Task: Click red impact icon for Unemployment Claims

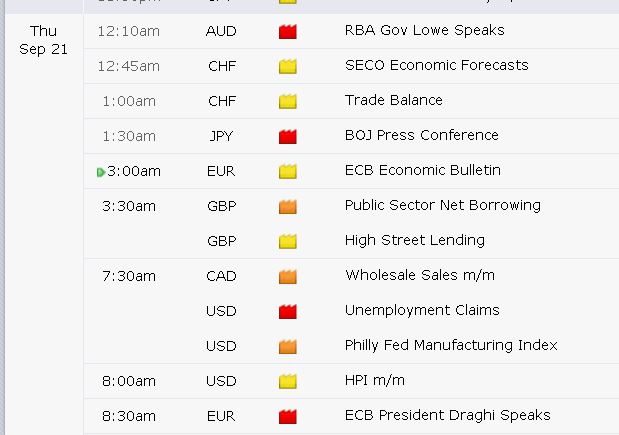Action: coord(288,311)
